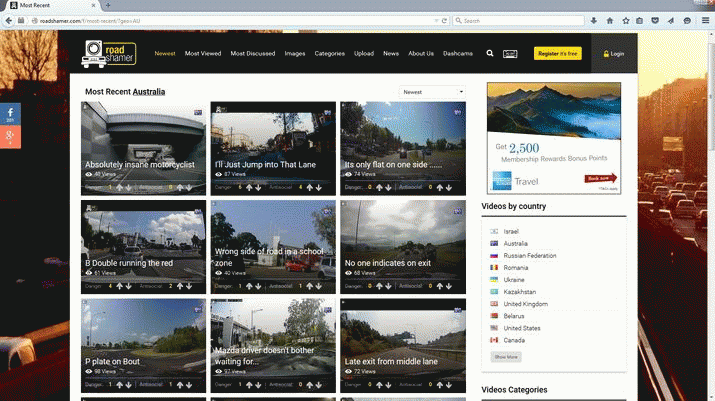Open the News section
715x401 pixels.
click(391, 53)
